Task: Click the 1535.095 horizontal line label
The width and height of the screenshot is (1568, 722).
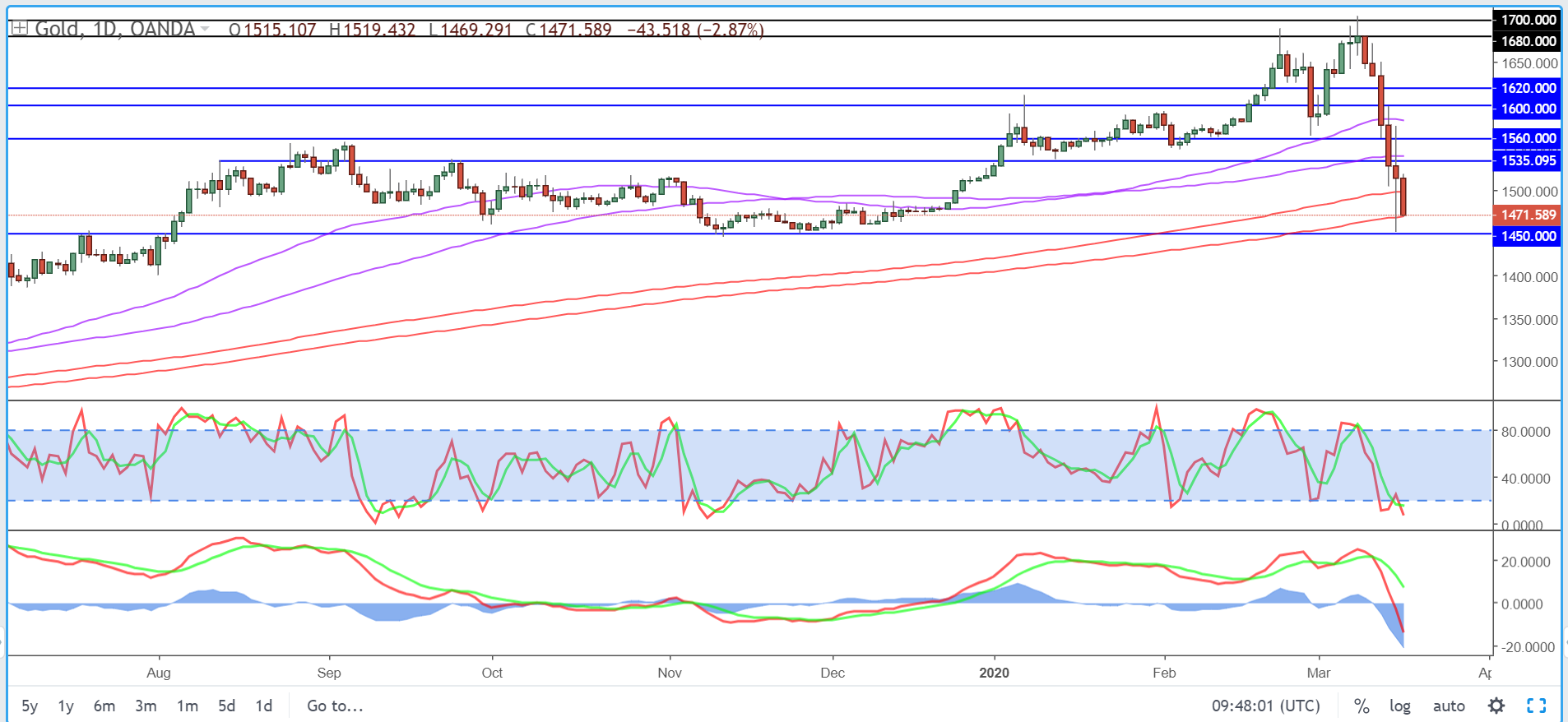Action: pyautogui.click(x=1529, y=160)
